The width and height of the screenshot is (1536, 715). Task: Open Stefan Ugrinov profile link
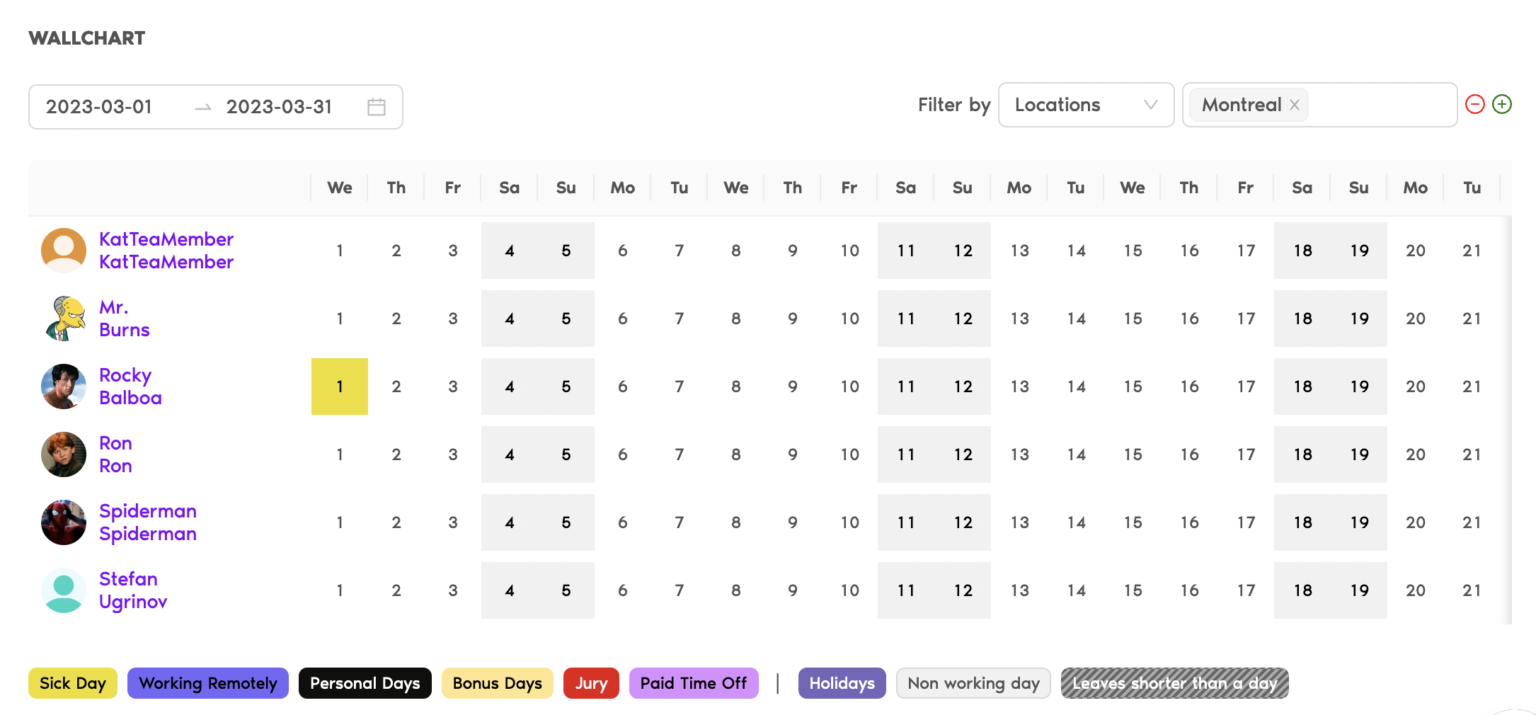(133, 590)
